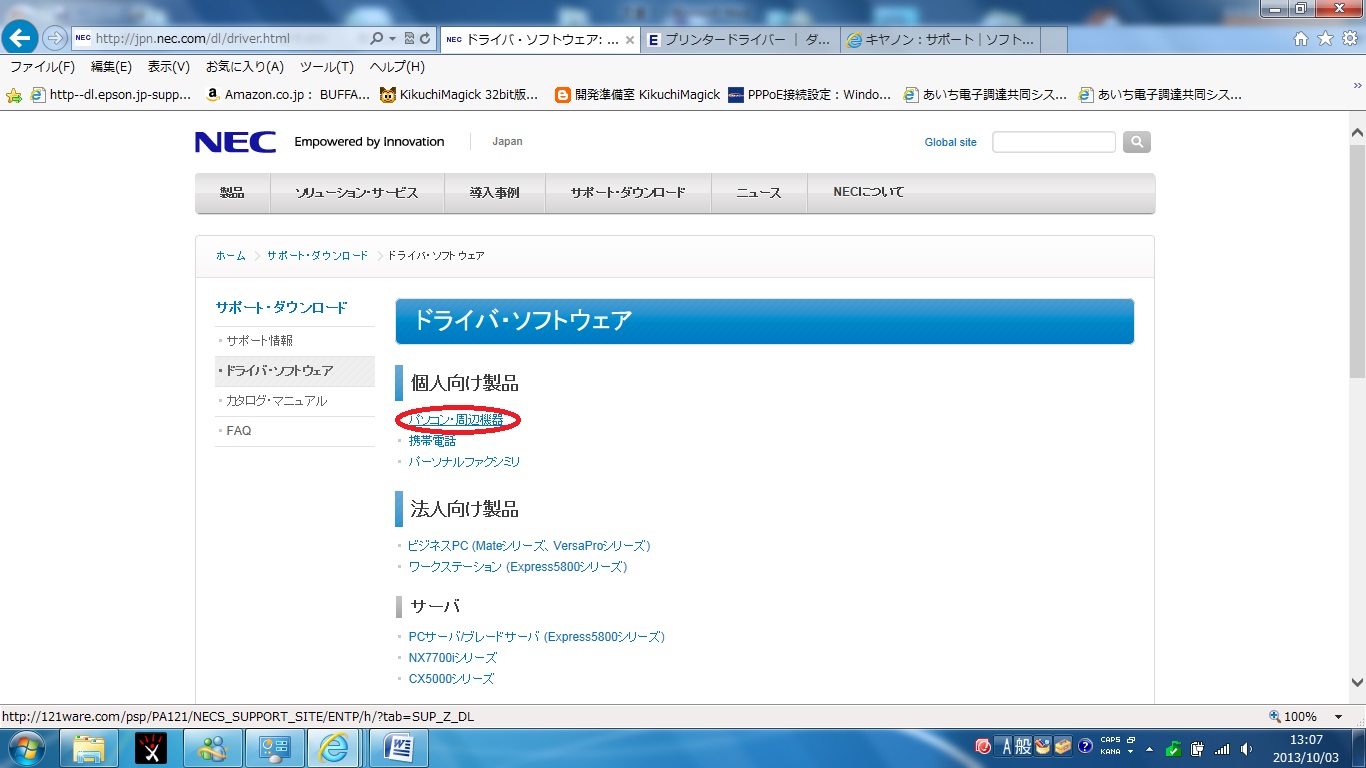The height and width of the screenshot is (768, 1366).
Task: Open the サポート・ダウンロード navigation item
Action: pos(628,192)
